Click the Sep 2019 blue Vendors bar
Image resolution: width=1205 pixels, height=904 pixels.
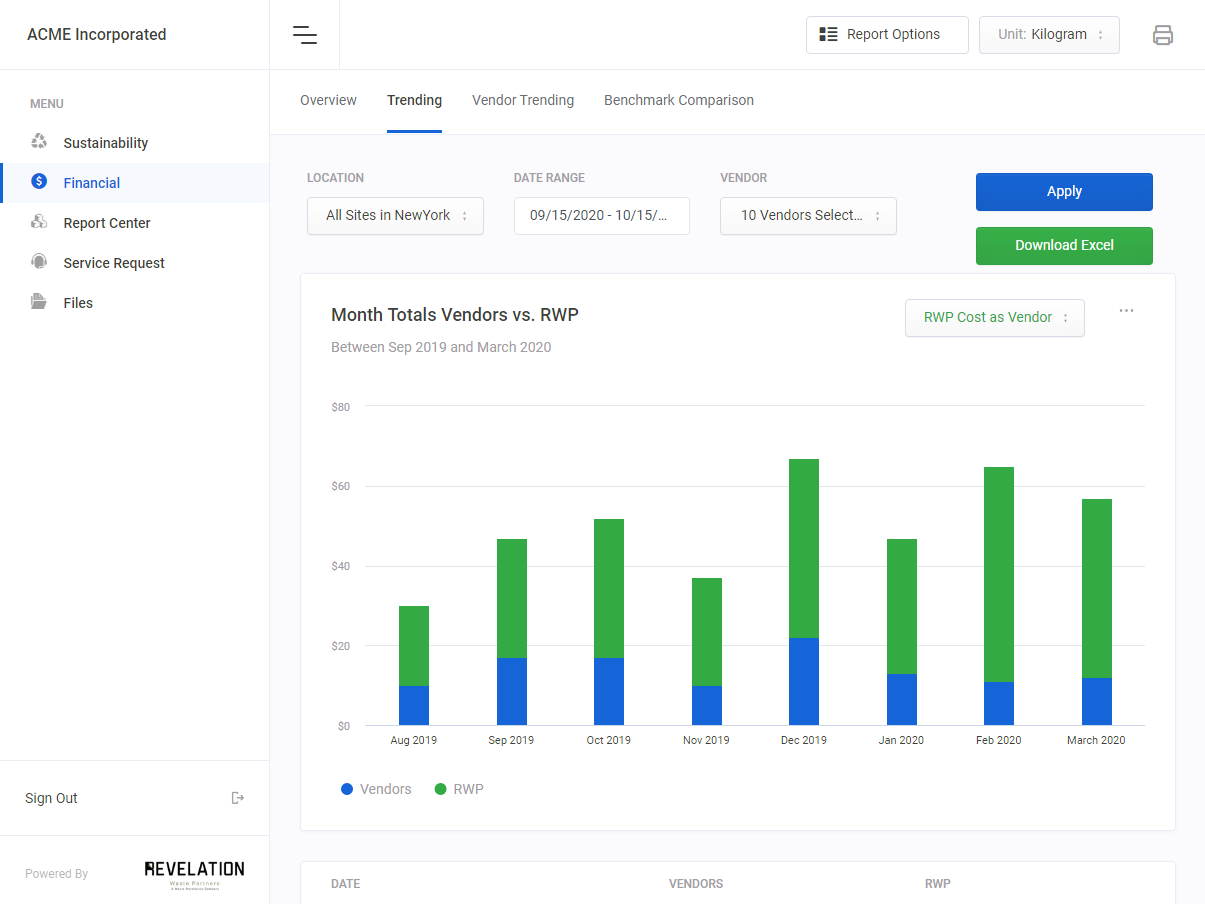click(x=511, y=691)
